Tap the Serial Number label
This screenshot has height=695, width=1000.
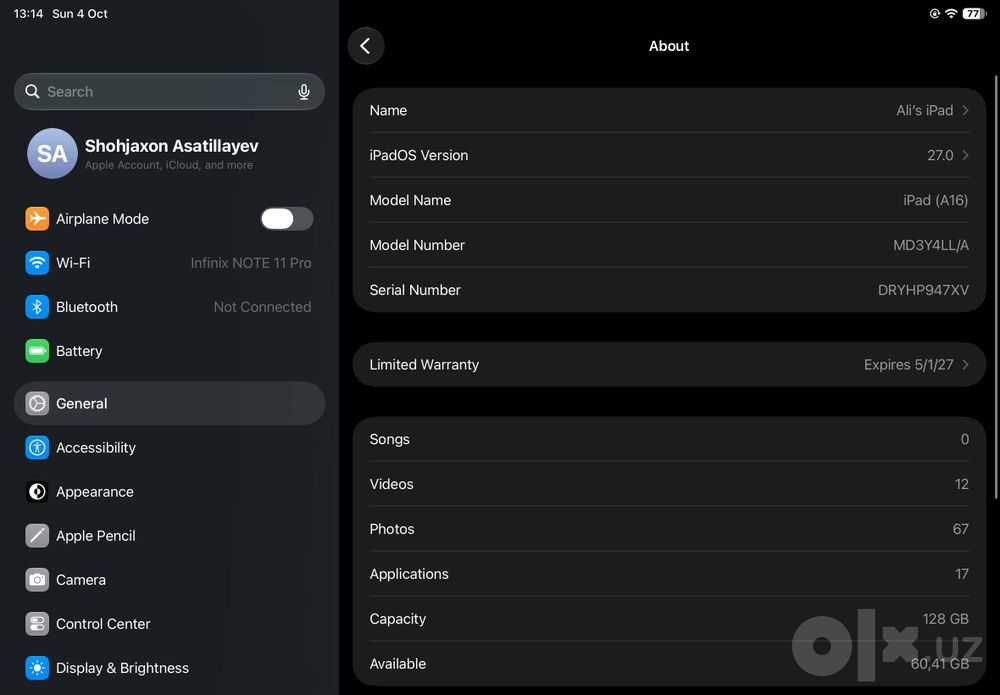click(415, 290)
